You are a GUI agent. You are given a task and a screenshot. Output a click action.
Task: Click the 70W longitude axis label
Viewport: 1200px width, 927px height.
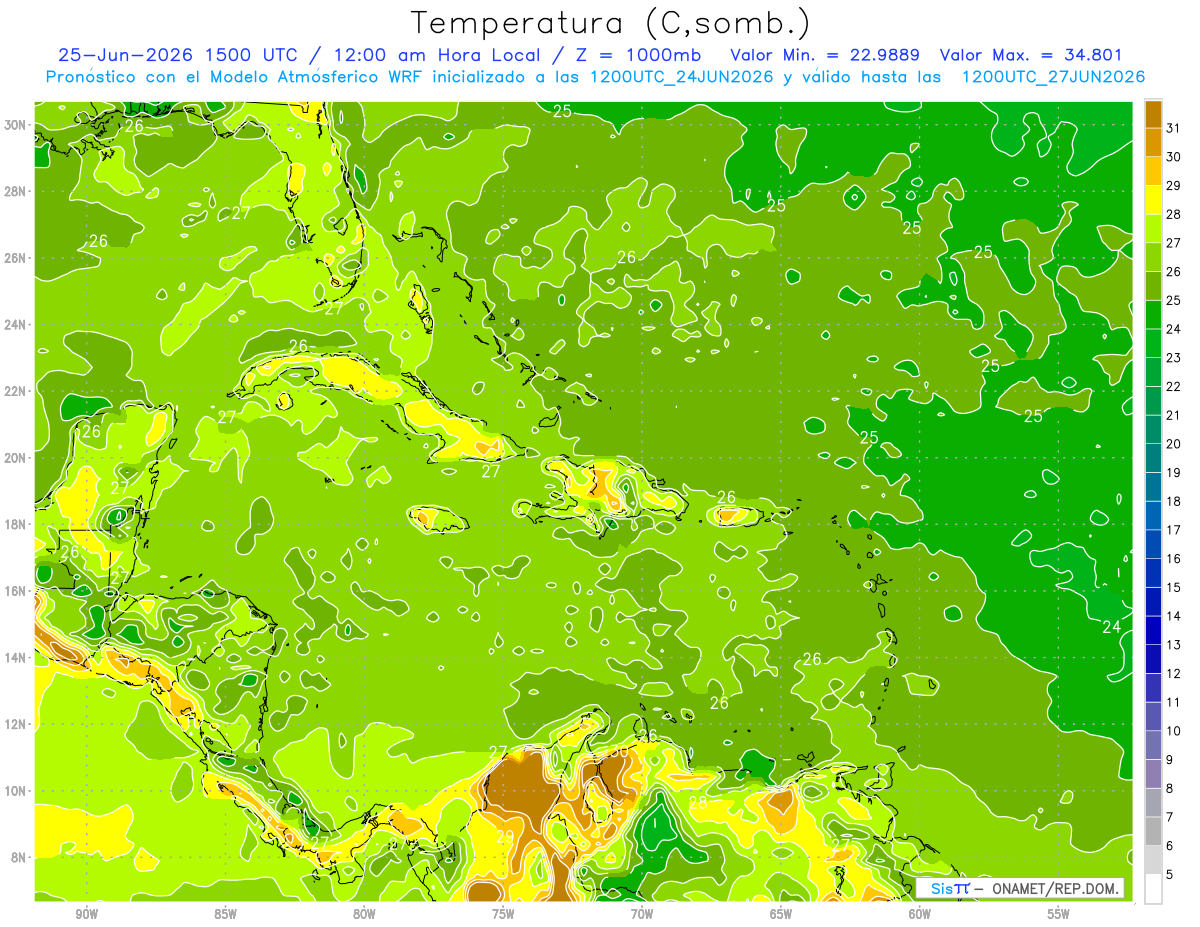click(x=642, y=915)
